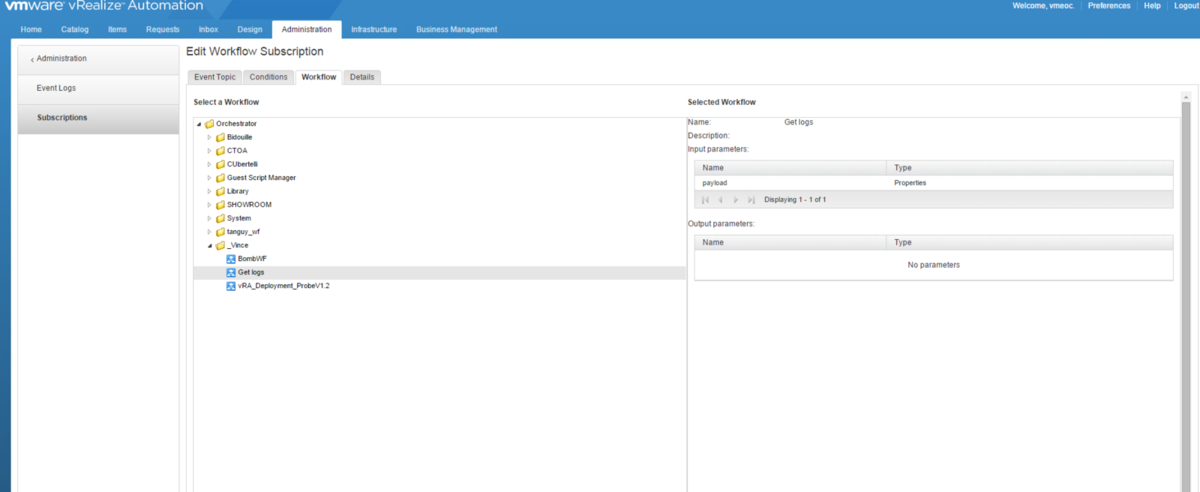The width and height of the screenshot is (1200, 492).
Task: Expand the tanguy_wf folder
Action: pyautogui.click(x=209, y=232)
